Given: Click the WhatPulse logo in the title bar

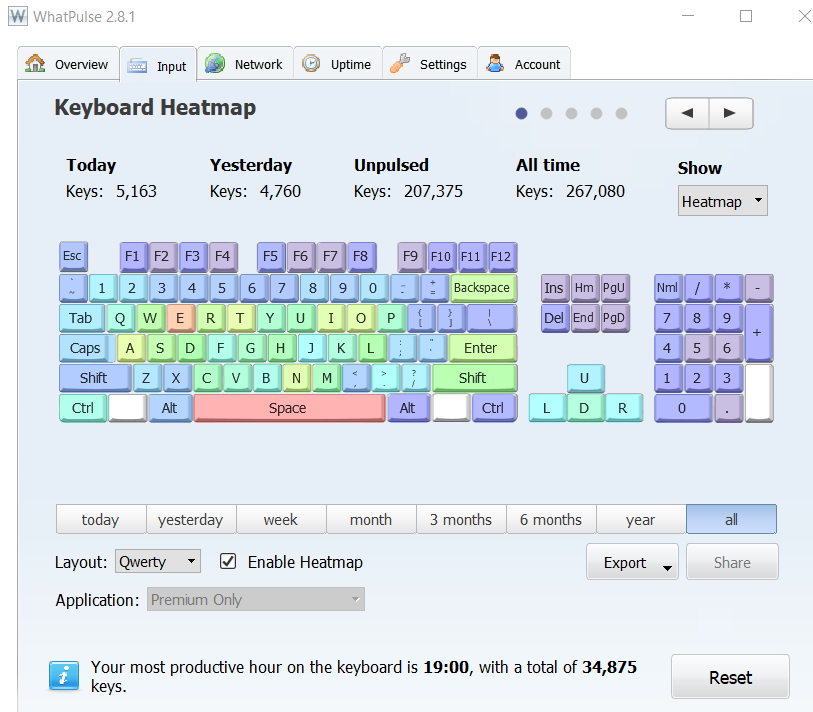Looking at the screenshot, I should coord(18,16).
